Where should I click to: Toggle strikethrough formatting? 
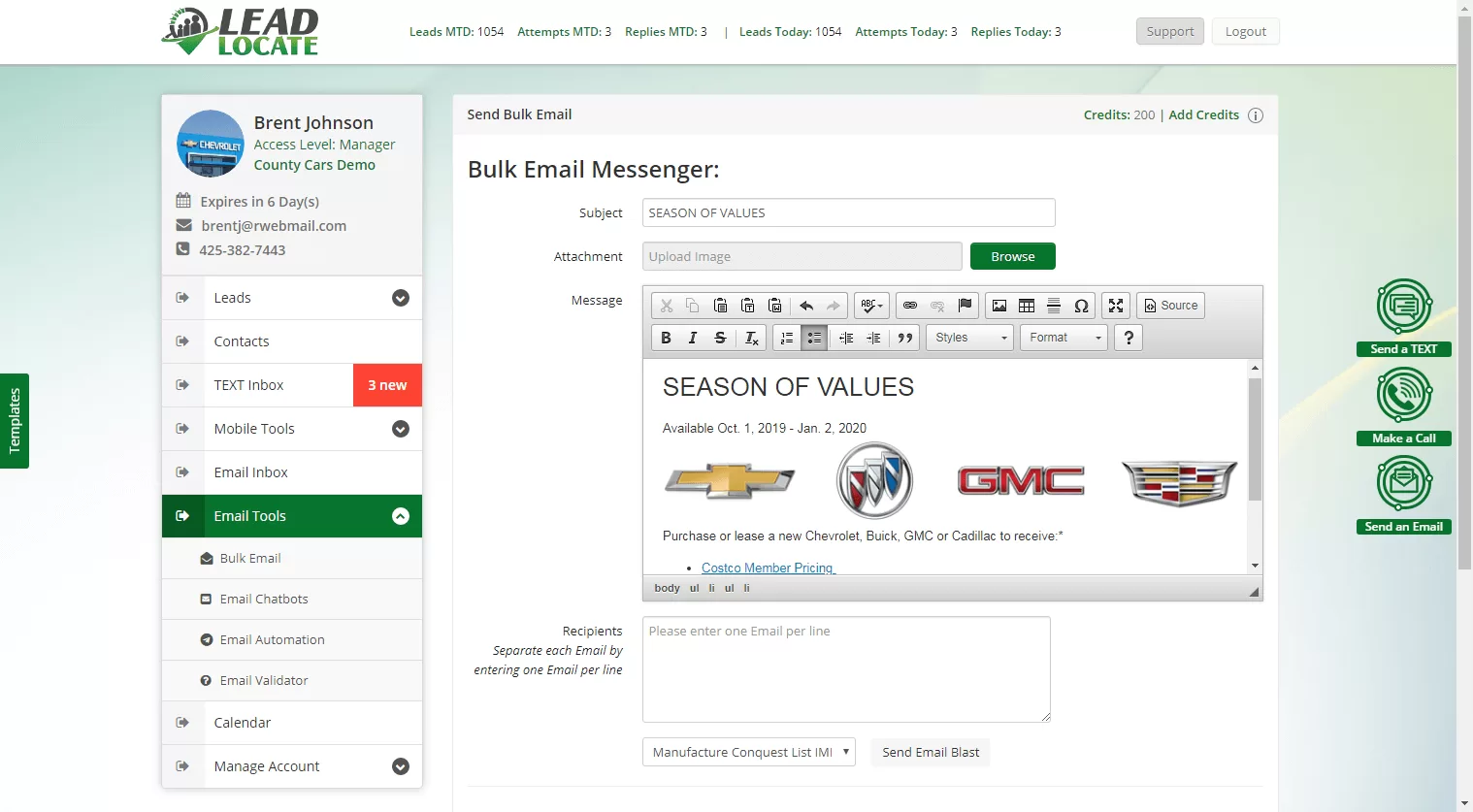click(720, 338)
